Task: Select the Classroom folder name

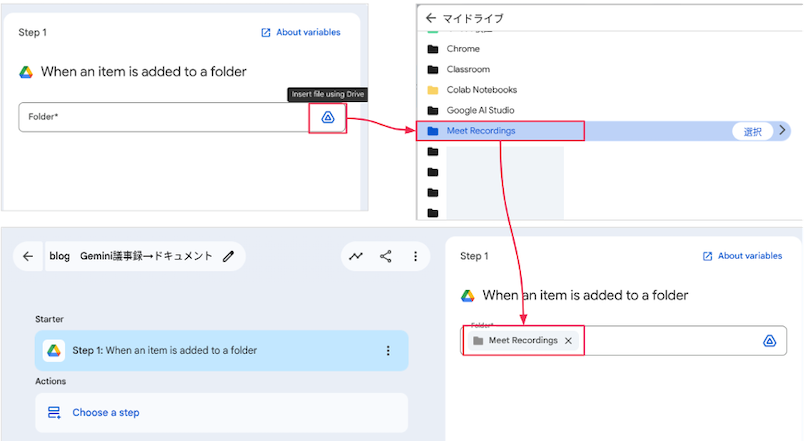Action: click(x=468, y=69)
